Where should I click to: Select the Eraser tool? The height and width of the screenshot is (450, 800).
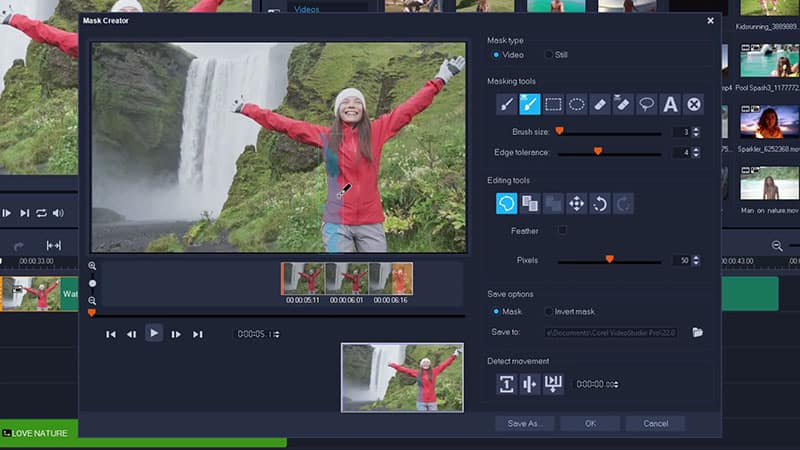[x=600, y=104]
